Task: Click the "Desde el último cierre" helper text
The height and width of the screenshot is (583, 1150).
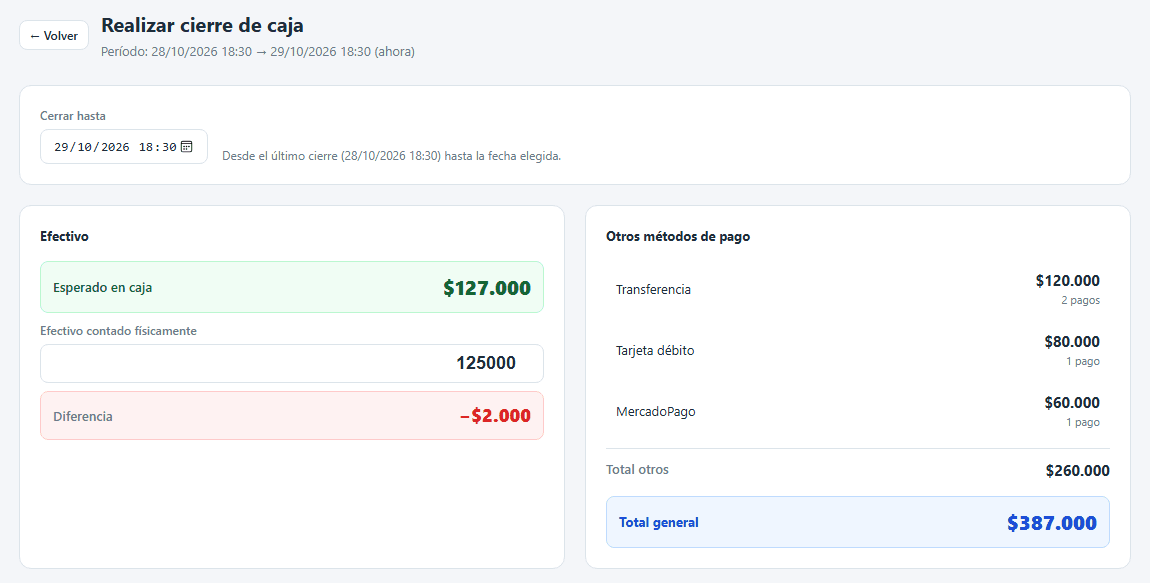Action: click(392, 156)
